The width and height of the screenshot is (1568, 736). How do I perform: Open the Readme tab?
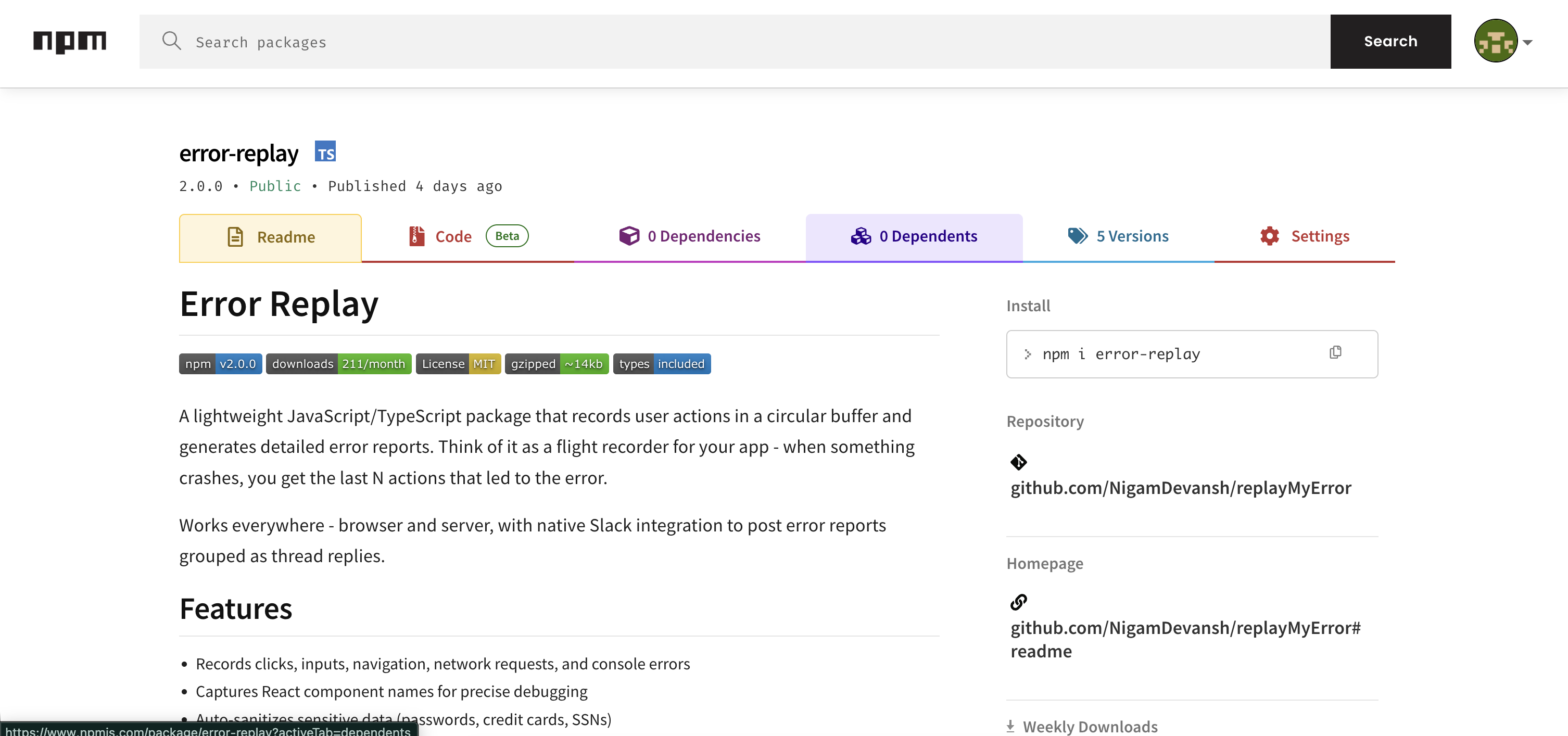click(x=270, y=237)
